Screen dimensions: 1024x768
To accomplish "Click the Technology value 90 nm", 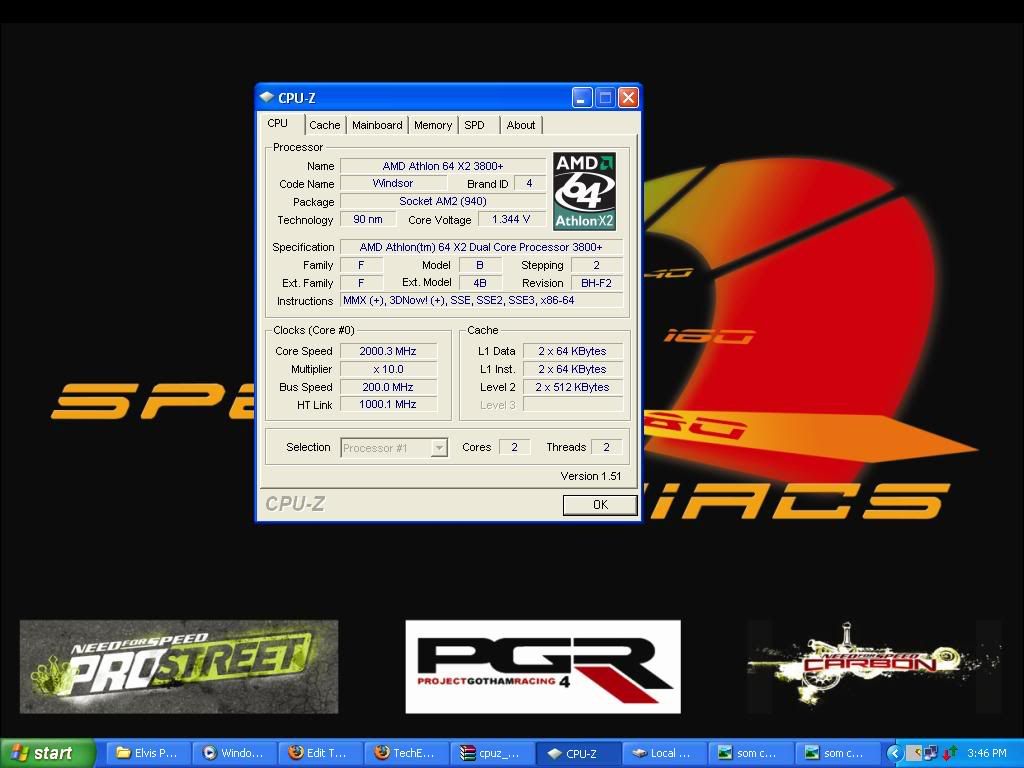I will [368, 219].
